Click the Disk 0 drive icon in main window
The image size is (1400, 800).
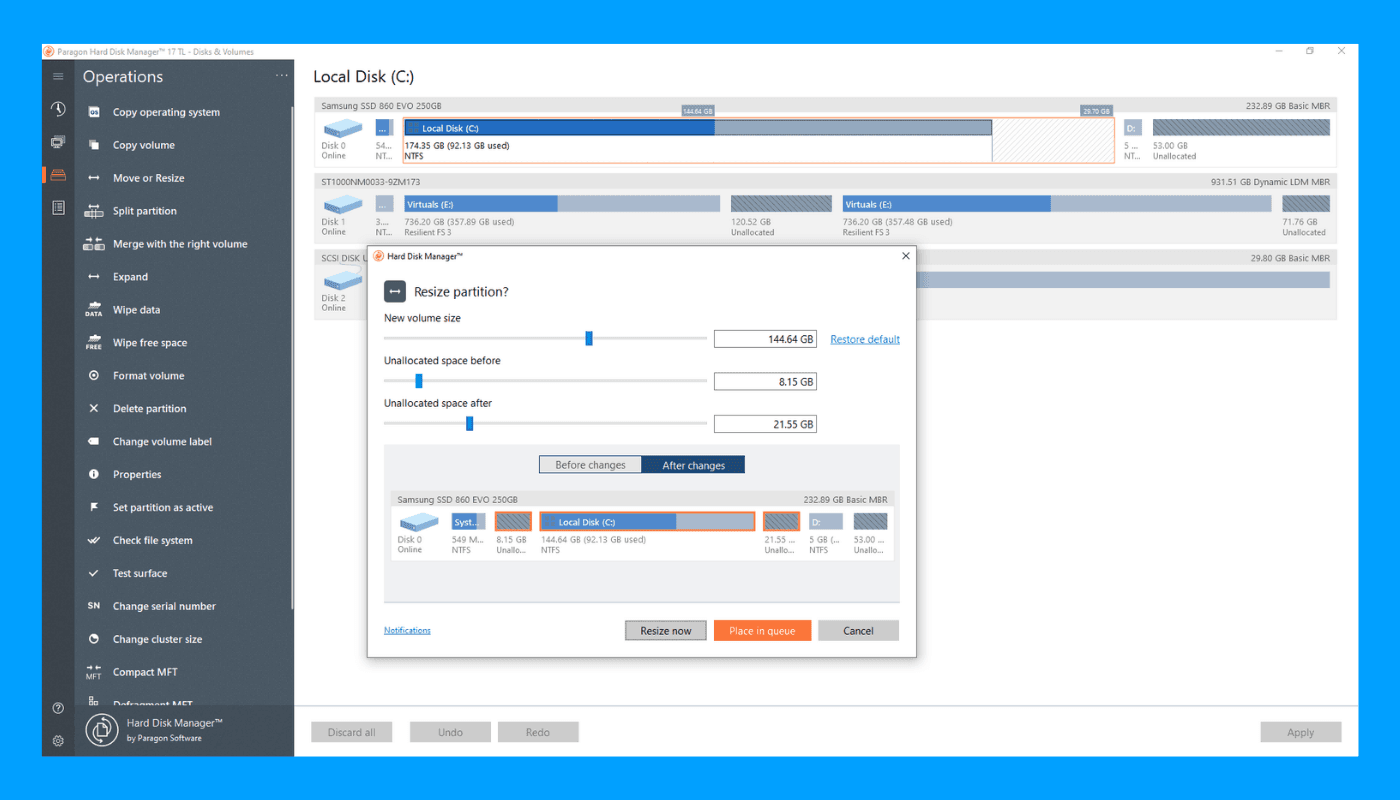tap(342, 128)
